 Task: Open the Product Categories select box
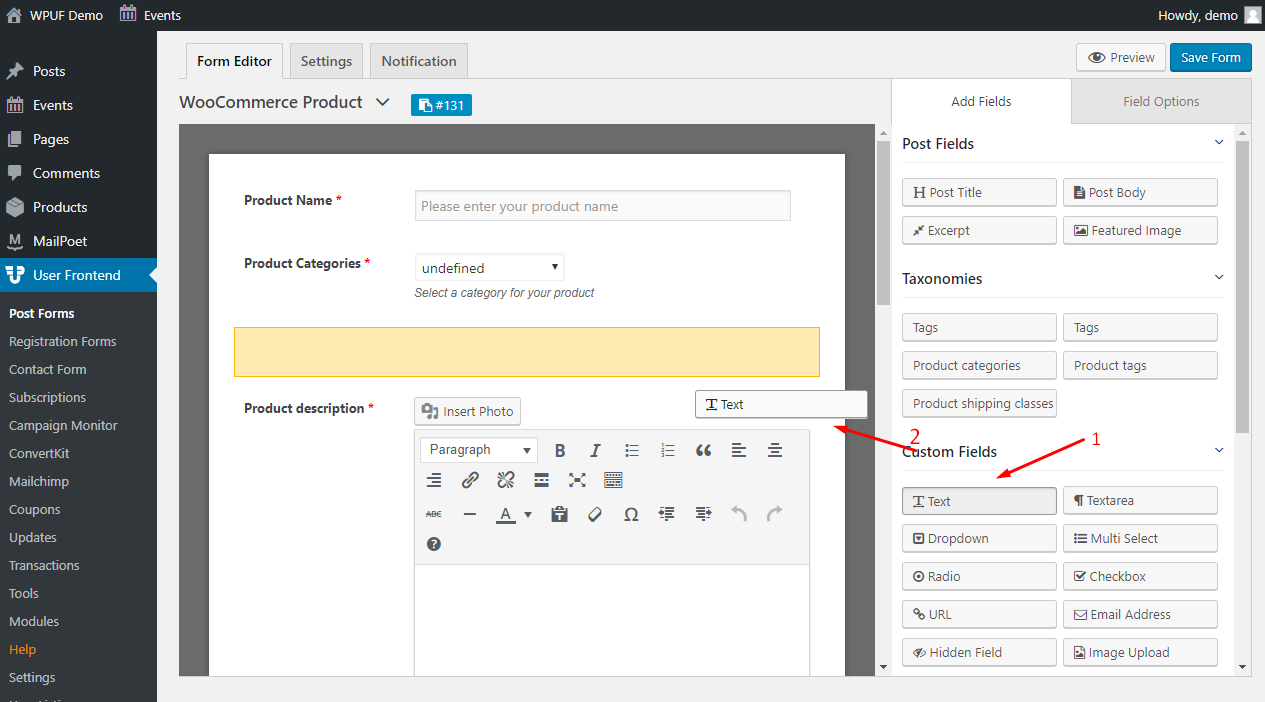point(490,268)
